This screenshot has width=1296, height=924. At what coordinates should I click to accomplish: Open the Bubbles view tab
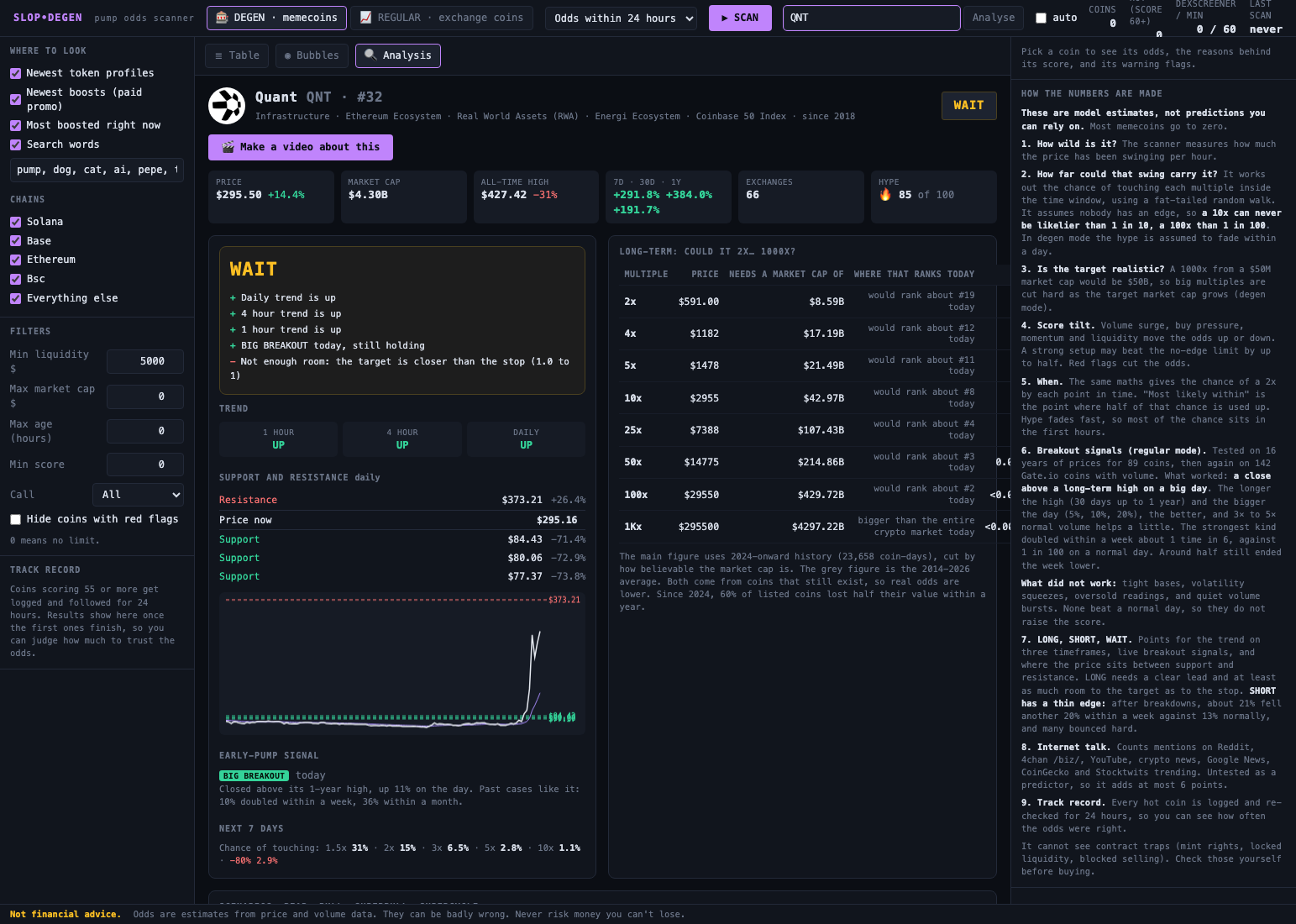click(312, 55)
